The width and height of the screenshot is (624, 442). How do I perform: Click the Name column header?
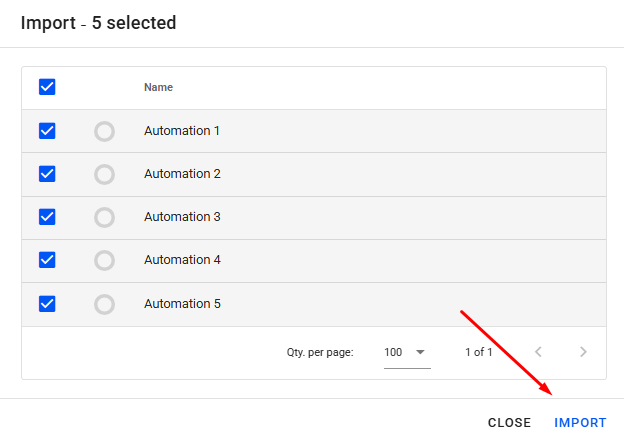[x=158, y=87]
